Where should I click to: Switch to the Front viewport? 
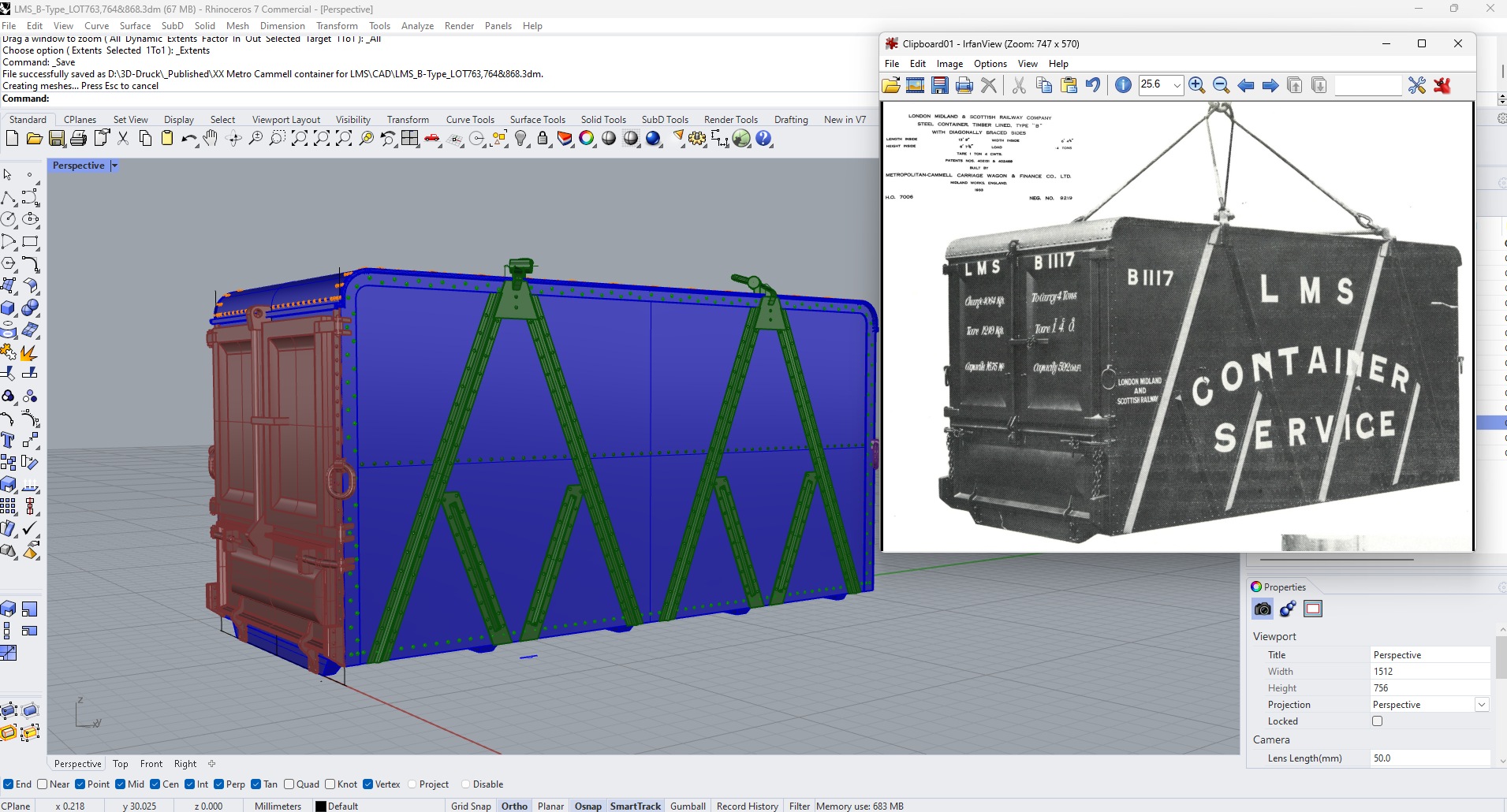click(x=151, y=763)
